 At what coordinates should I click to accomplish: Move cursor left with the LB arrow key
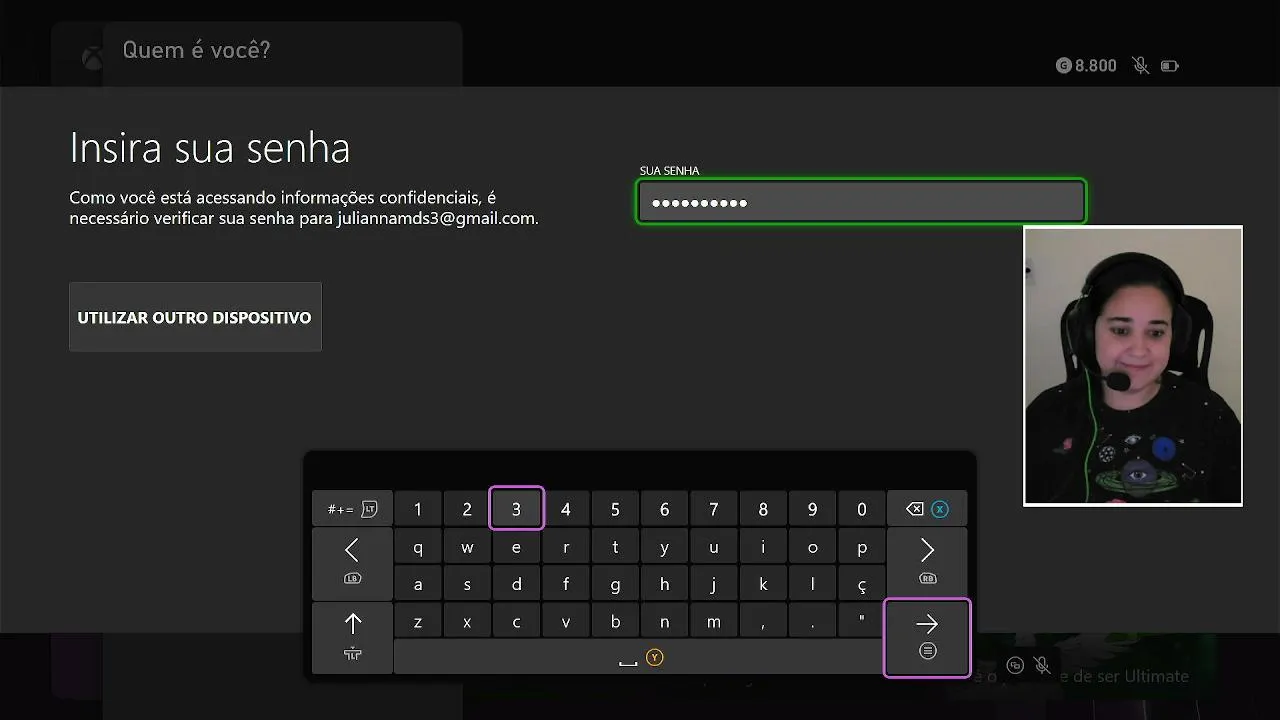352,562
